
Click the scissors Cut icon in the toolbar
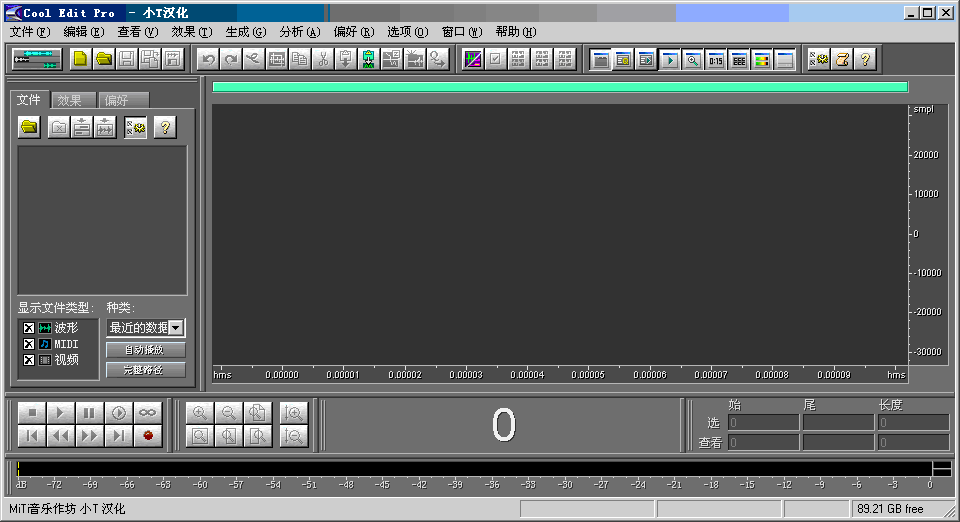[x=323, y=59]
